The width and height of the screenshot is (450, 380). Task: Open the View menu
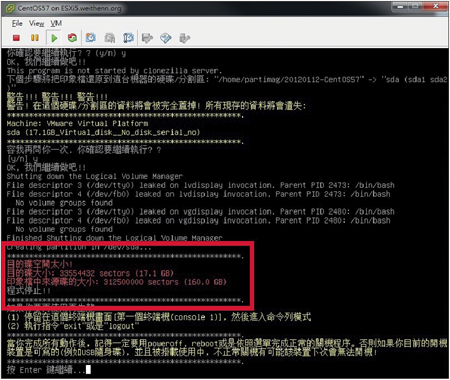click(x=36, y=23)
